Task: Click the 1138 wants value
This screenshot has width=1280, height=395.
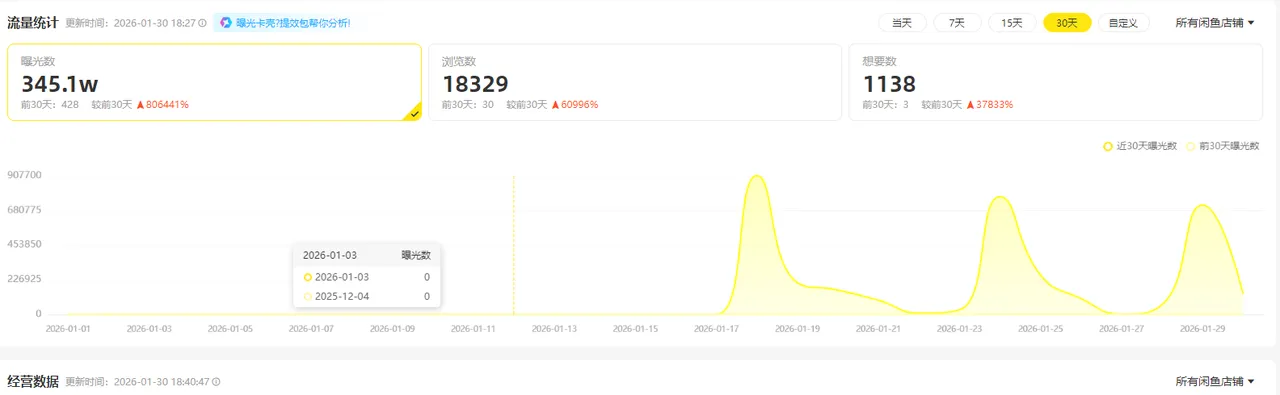Action: 889,85
